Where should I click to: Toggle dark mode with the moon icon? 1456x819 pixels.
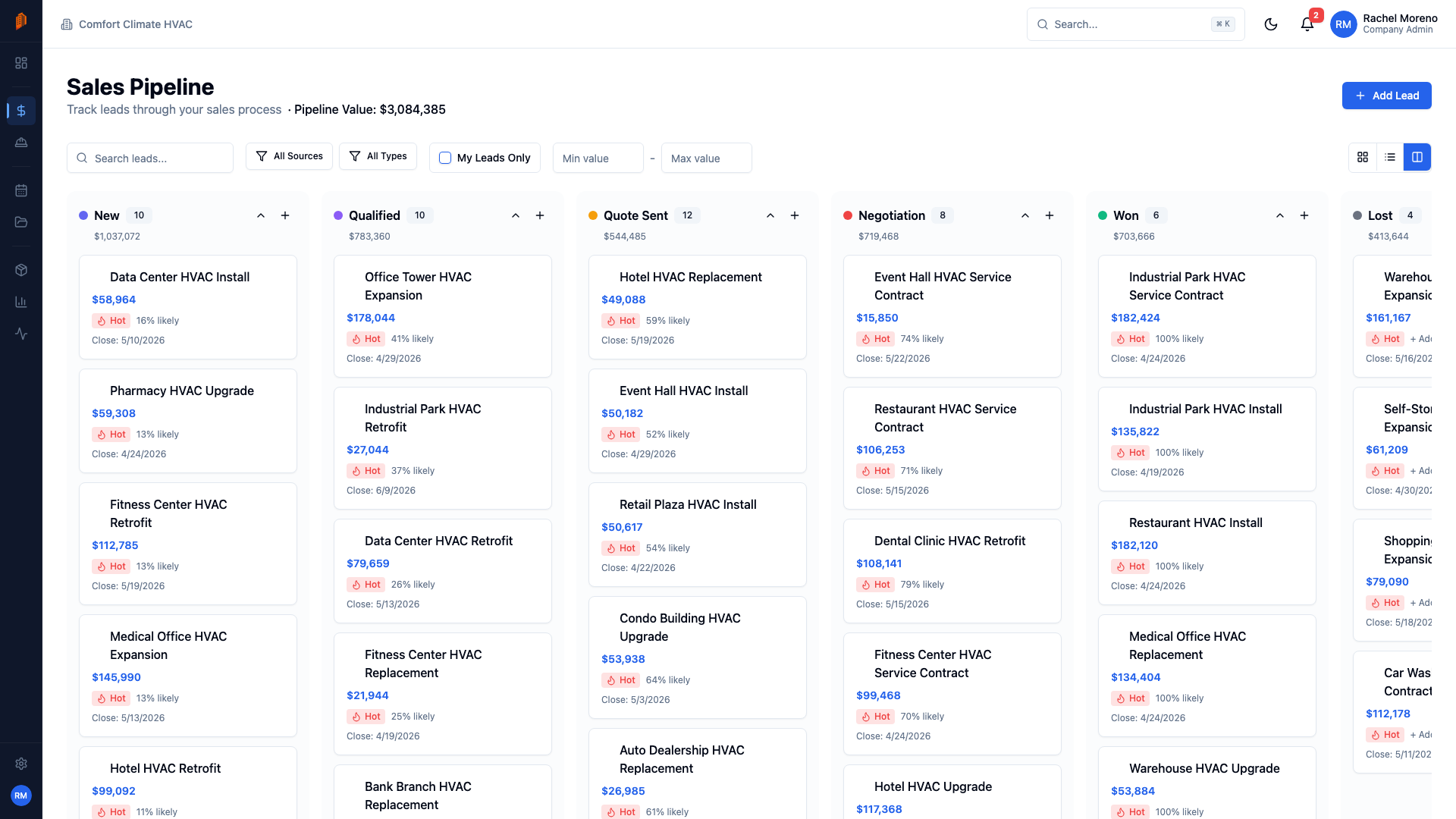point(1271,24)
